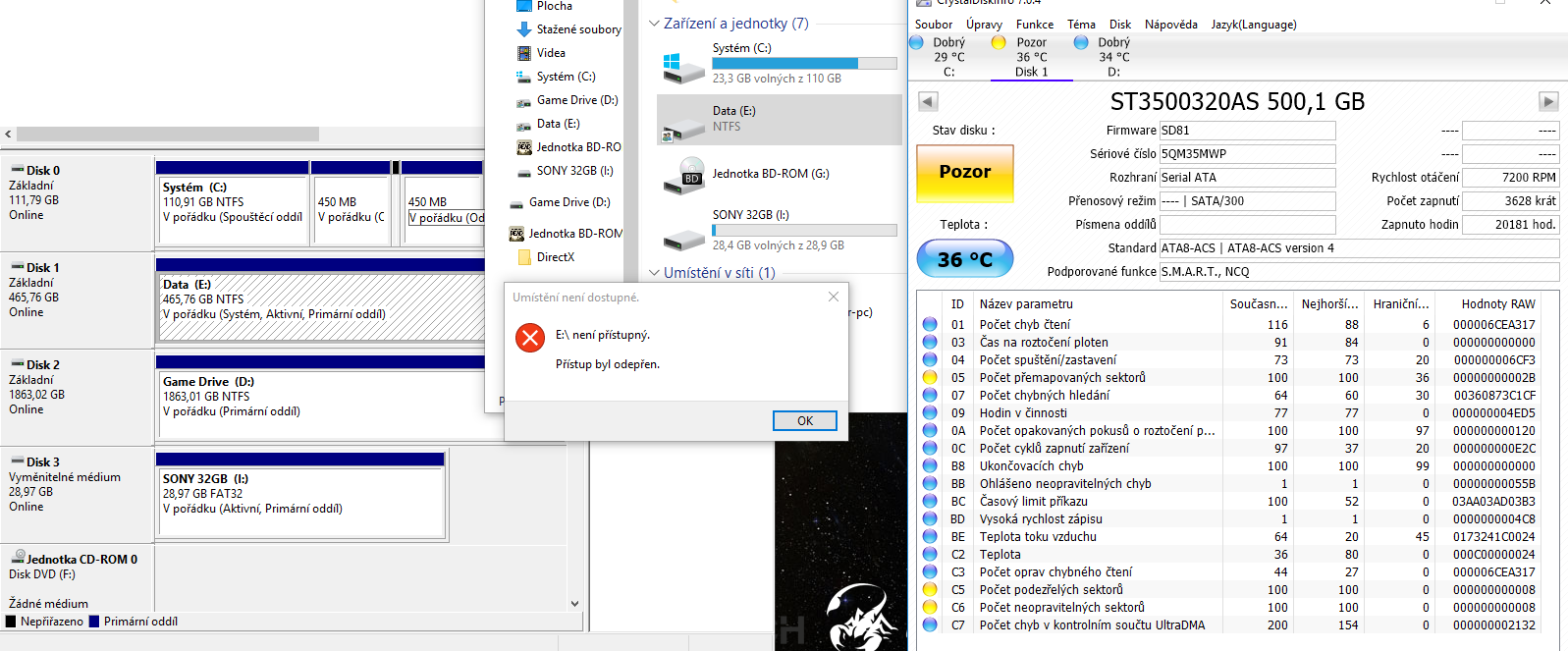Open the Soubor menu
The height and width of the screenshot is (651, 1568).
point(934,25)
